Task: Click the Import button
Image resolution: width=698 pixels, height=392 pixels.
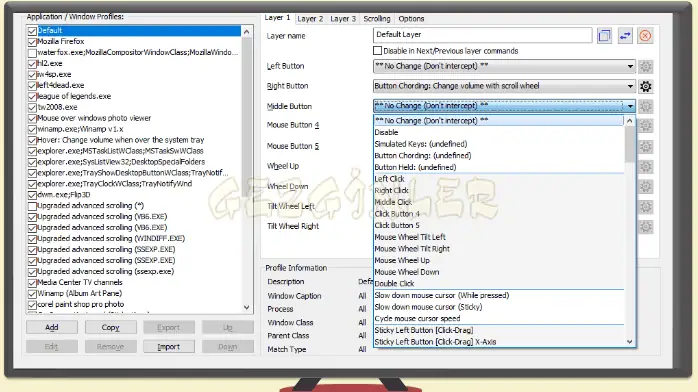Action: [169, 347]
